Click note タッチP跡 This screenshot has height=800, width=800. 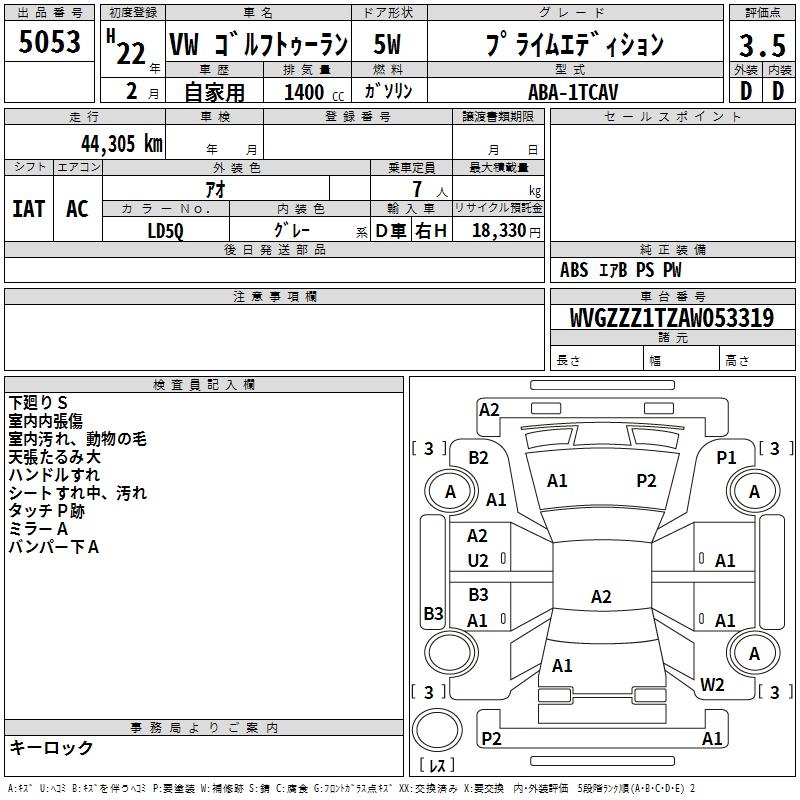point(46,511)
